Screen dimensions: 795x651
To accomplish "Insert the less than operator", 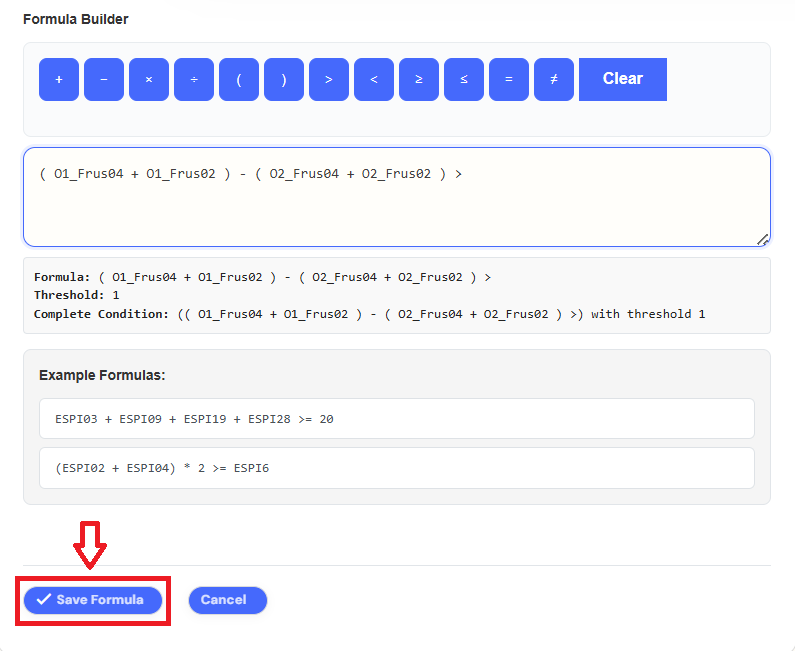I will point(374,79).
